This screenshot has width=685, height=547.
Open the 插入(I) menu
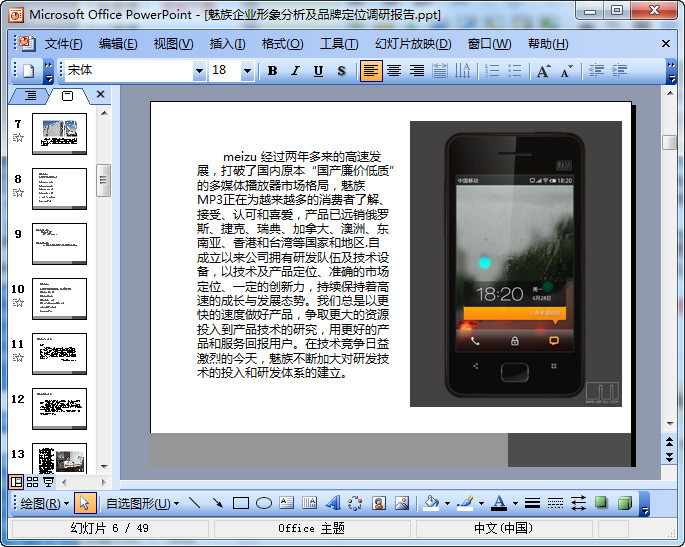pos(227,44)
